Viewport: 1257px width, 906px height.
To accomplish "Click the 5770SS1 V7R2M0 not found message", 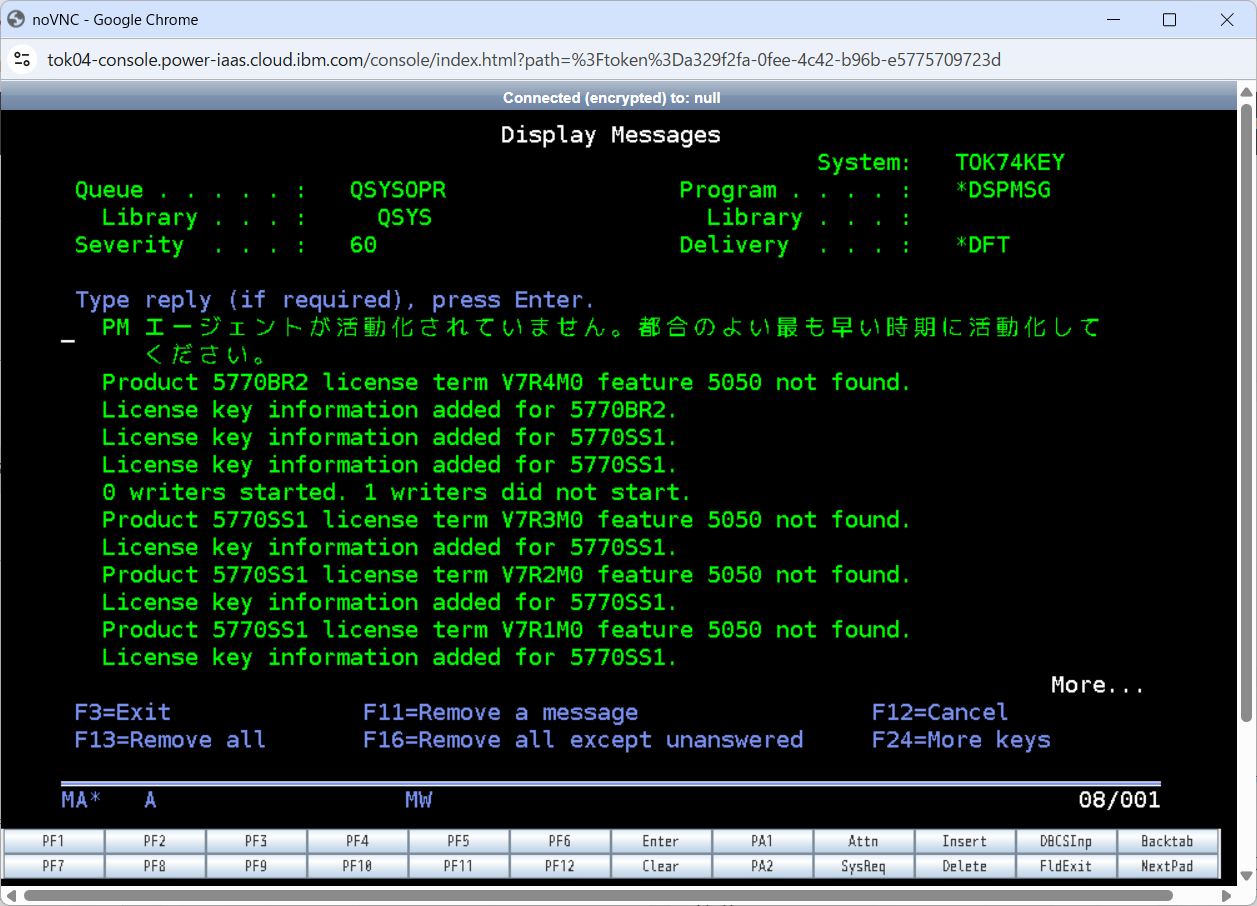I will coord(507,575).
